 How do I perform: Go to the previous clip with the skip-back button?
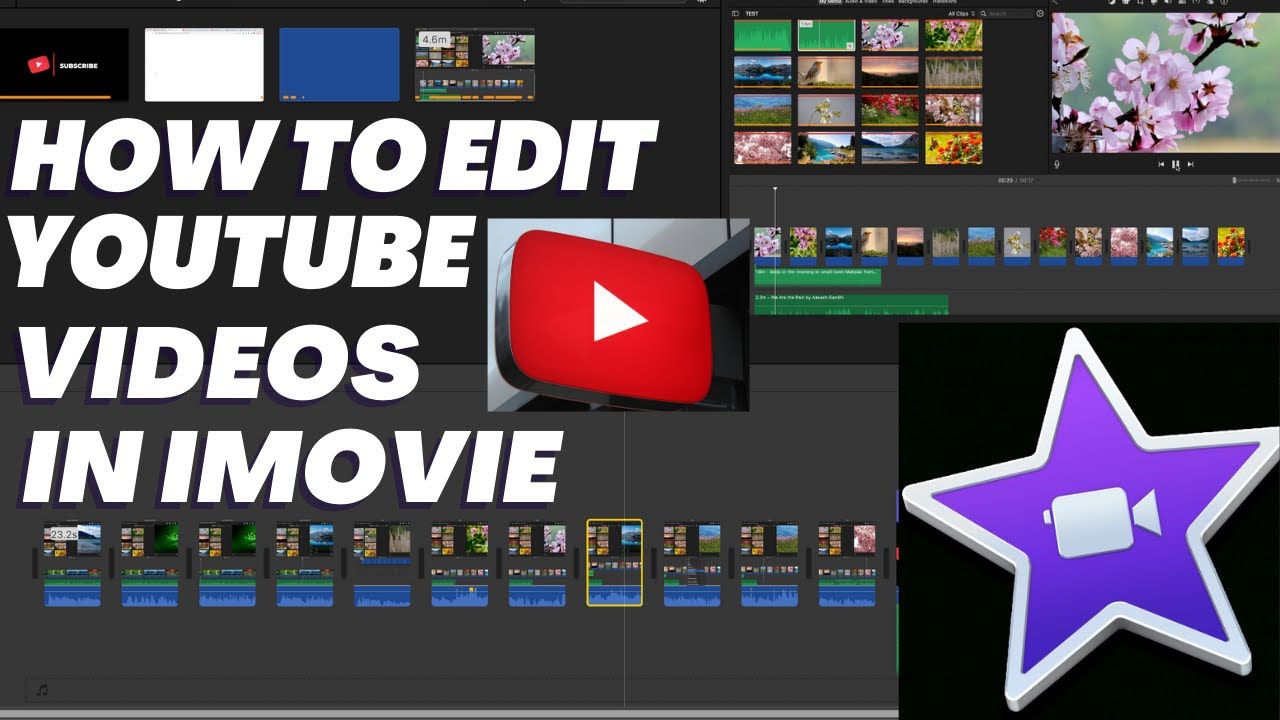point(1161,164)
